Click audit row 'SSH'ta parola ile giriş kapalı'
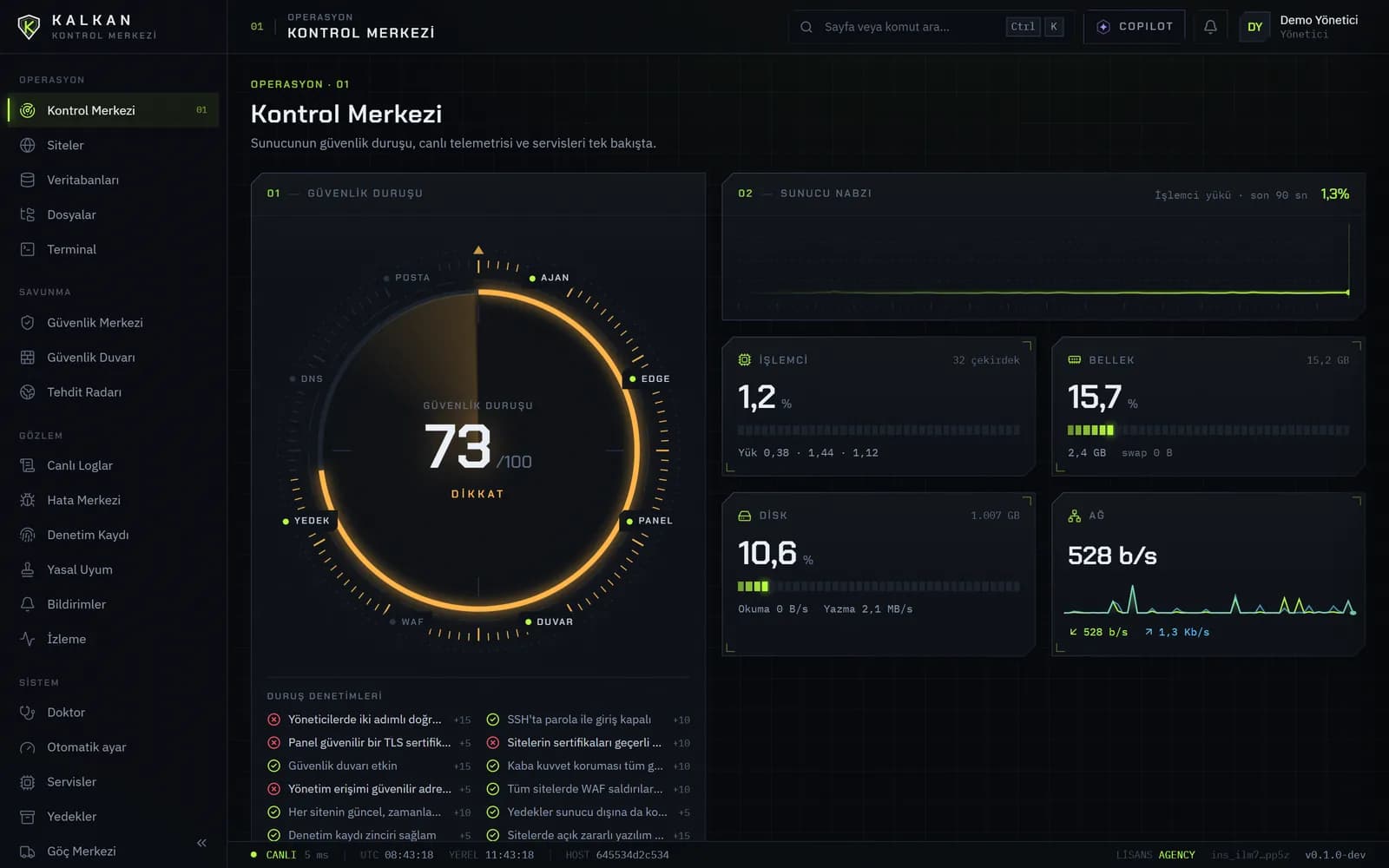 click(x=588, y=720)
